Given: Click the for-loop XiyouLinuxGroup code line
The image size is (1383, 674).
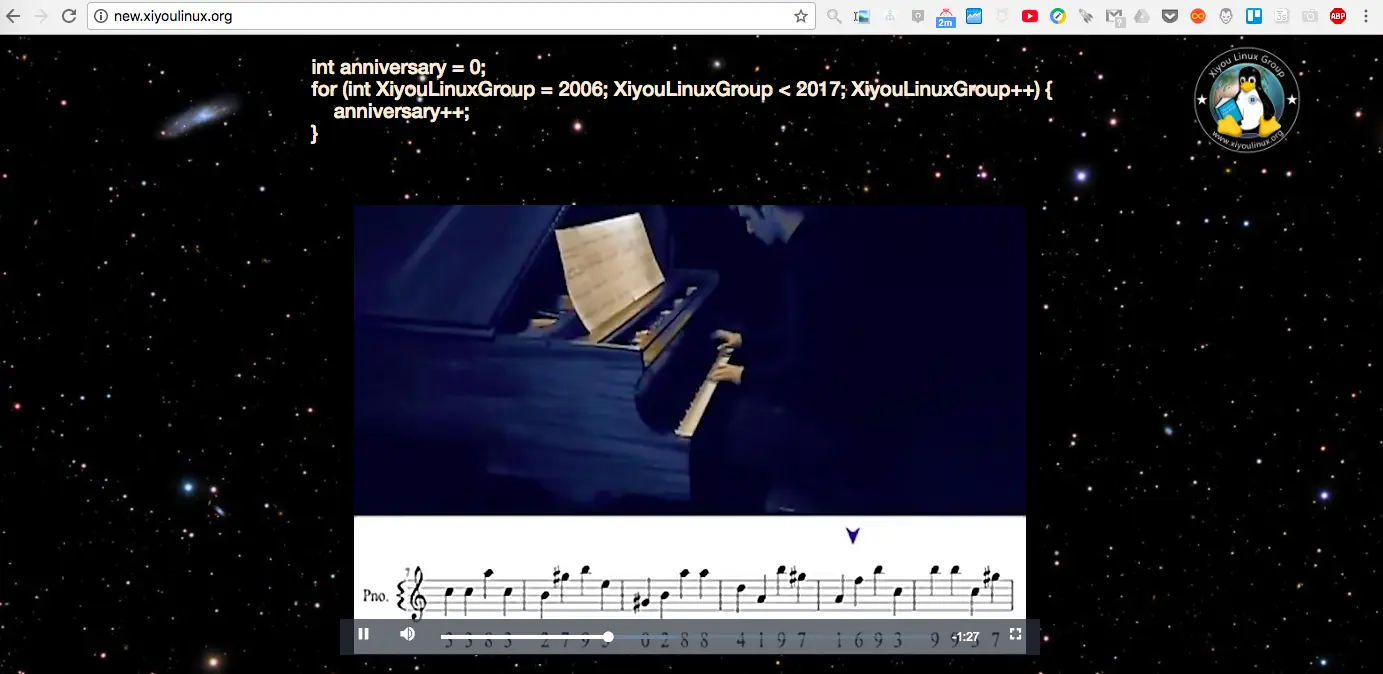Looking at the screenshot, I should 682,89.
